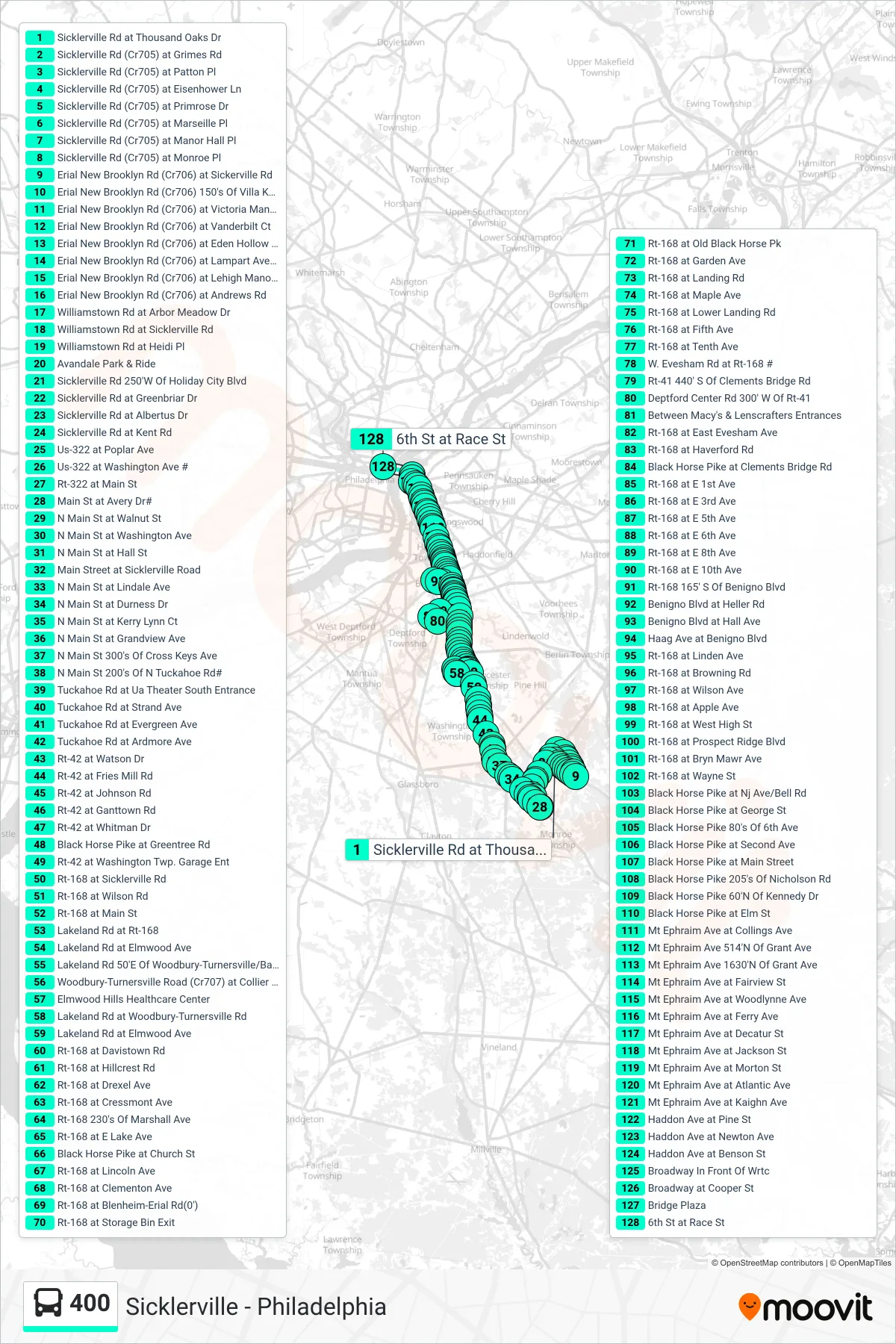The image size is (896, 1344).
Task: Select stop 122 Haddon Ave at Pine St
Action: click(x=685, y=1119)
